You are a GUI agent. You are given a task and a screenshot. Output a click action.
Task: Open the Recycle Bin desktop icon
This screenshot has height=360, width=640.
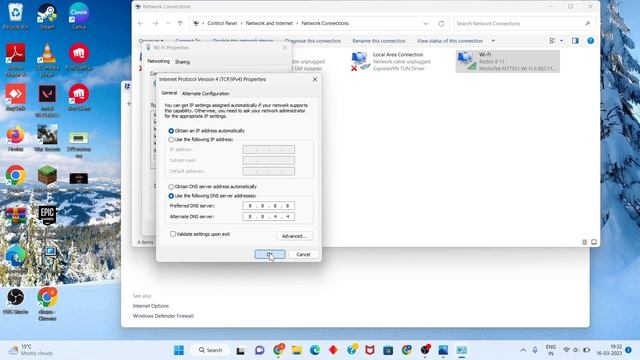(x=16, y=16)
